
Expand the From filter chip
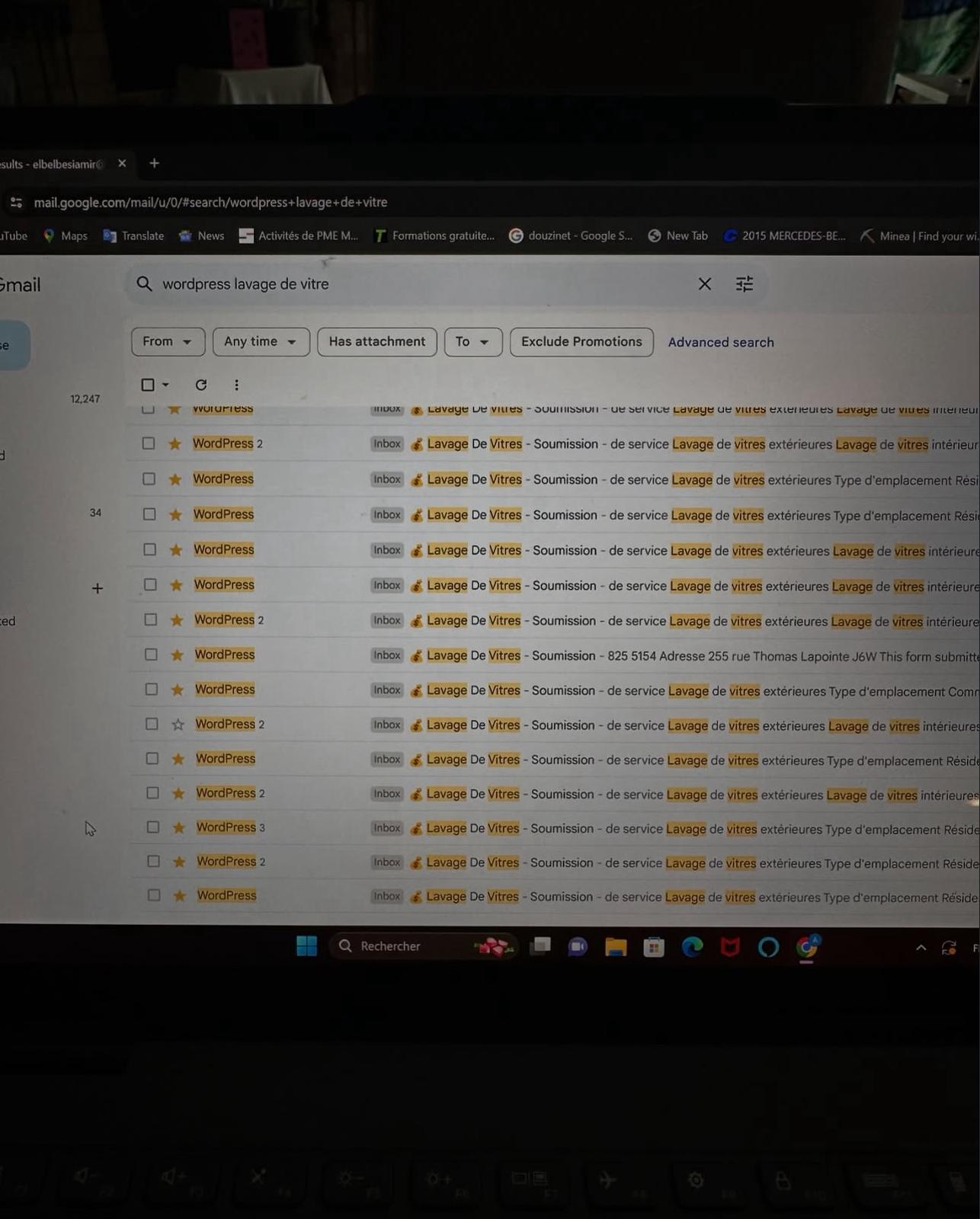168,342
